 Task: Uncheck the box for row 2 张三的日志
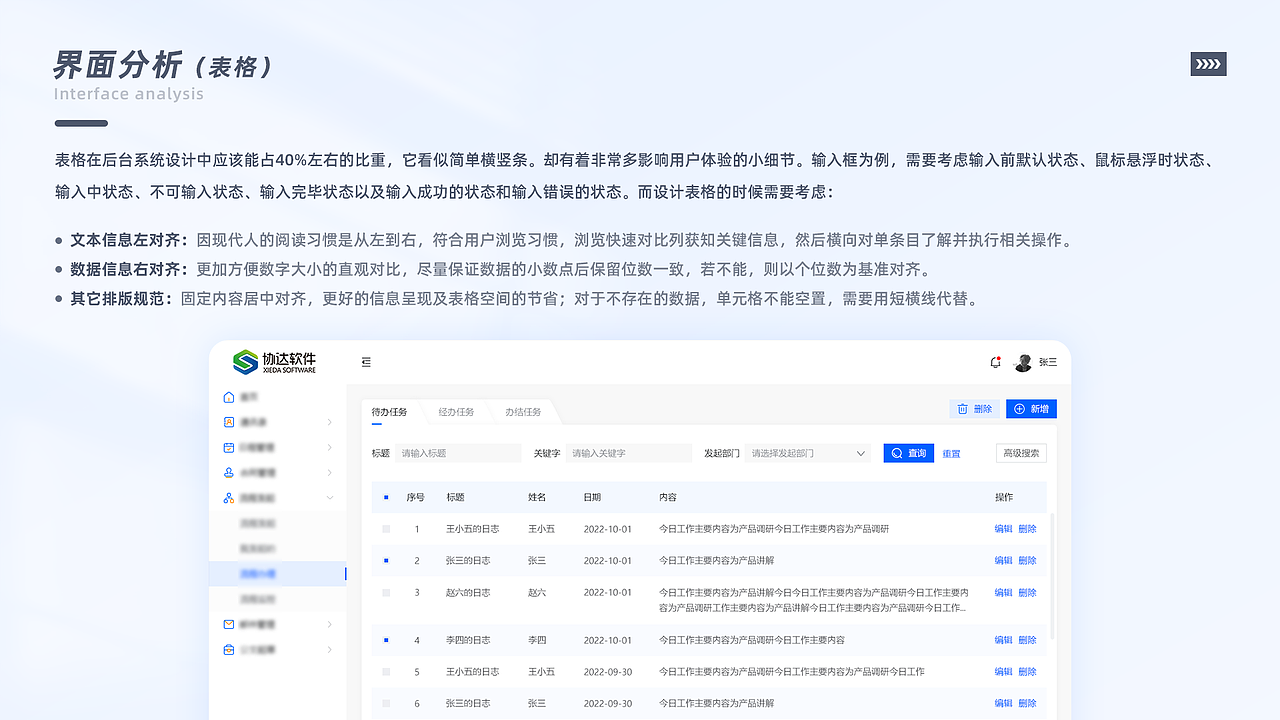386,561
